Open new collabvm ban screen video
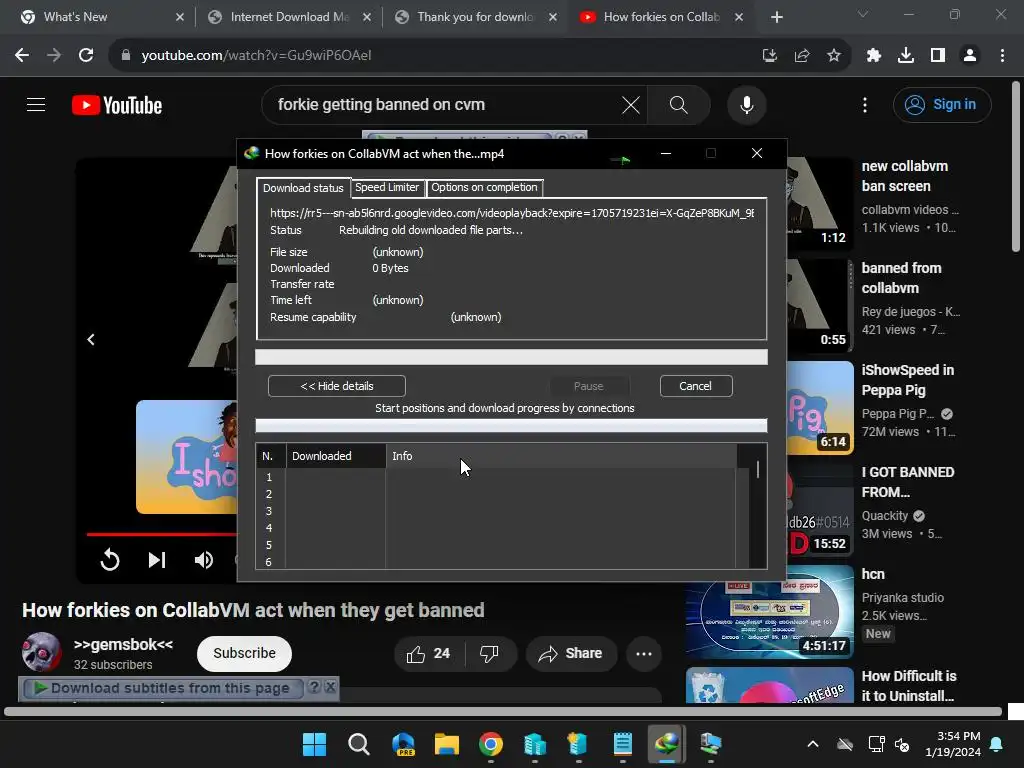This screenshot has width=1024, height=768. click(x=904, y=176)
